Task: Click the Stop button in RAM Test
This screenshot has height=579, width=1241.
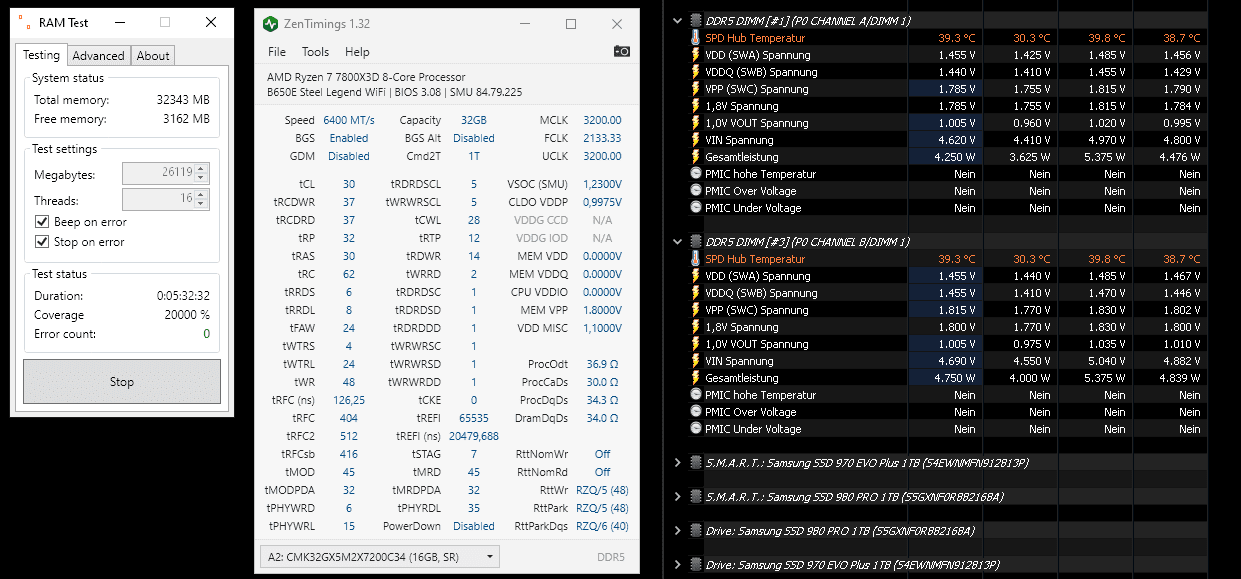Action: pyautogui.click(x=122, y=382)
